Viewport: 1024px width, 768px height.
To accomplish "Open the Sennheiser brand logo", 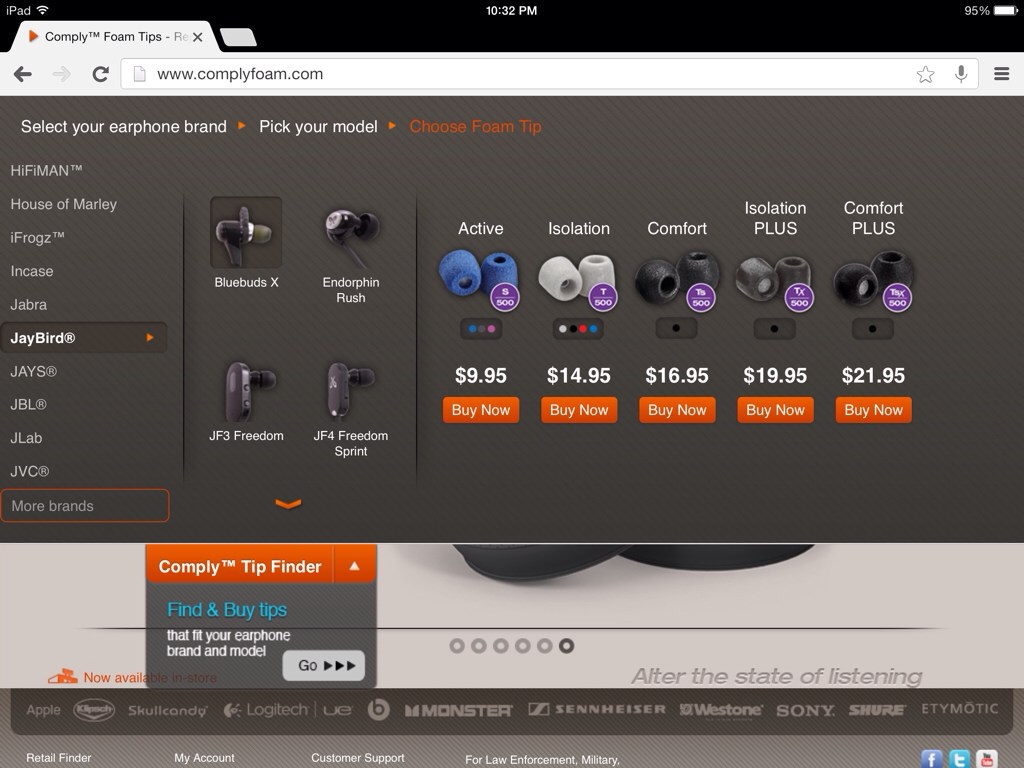I will click(597, 709).
